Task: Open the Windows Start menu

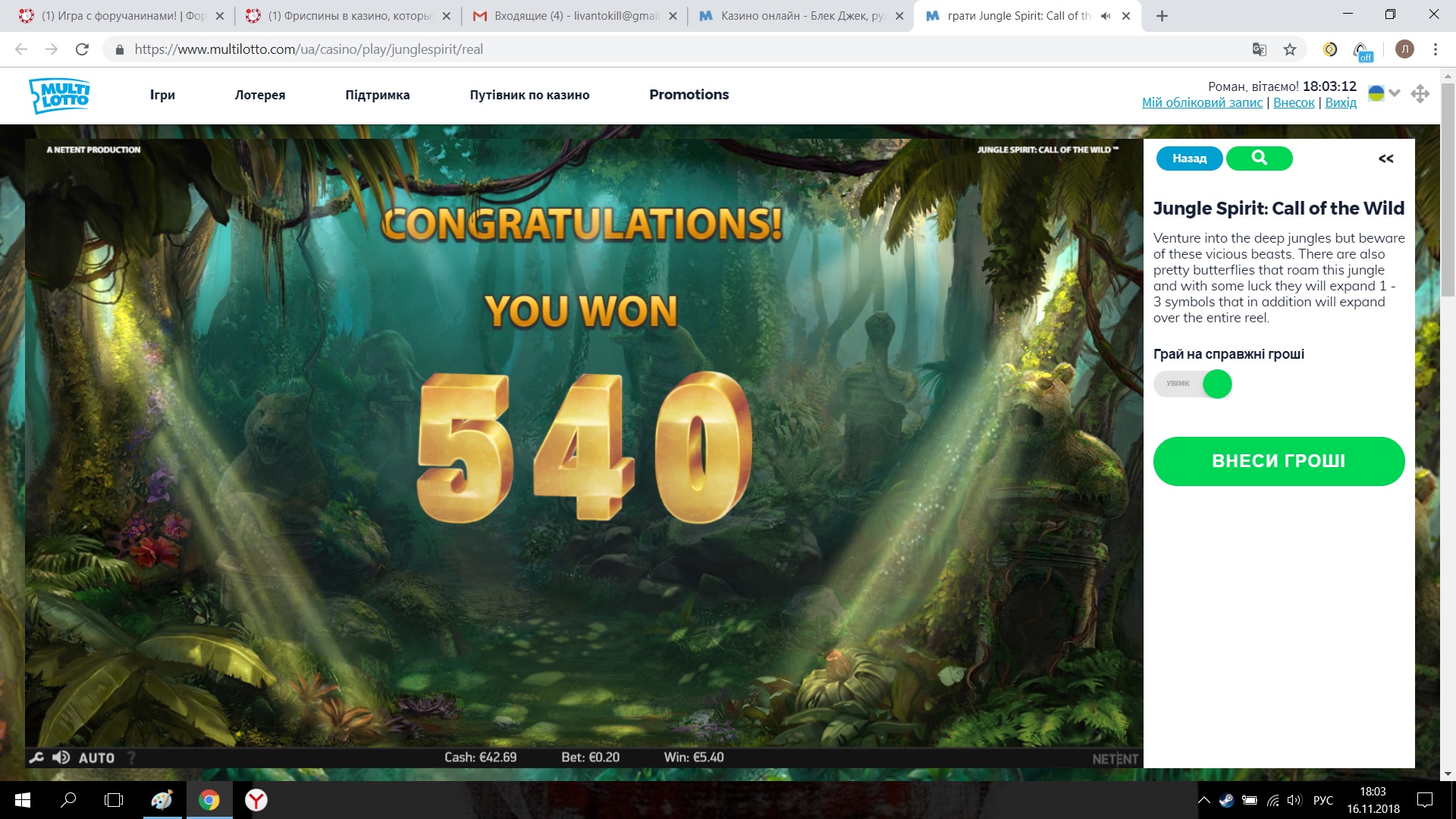Action: pyautogui.click(x=23, y=800)
